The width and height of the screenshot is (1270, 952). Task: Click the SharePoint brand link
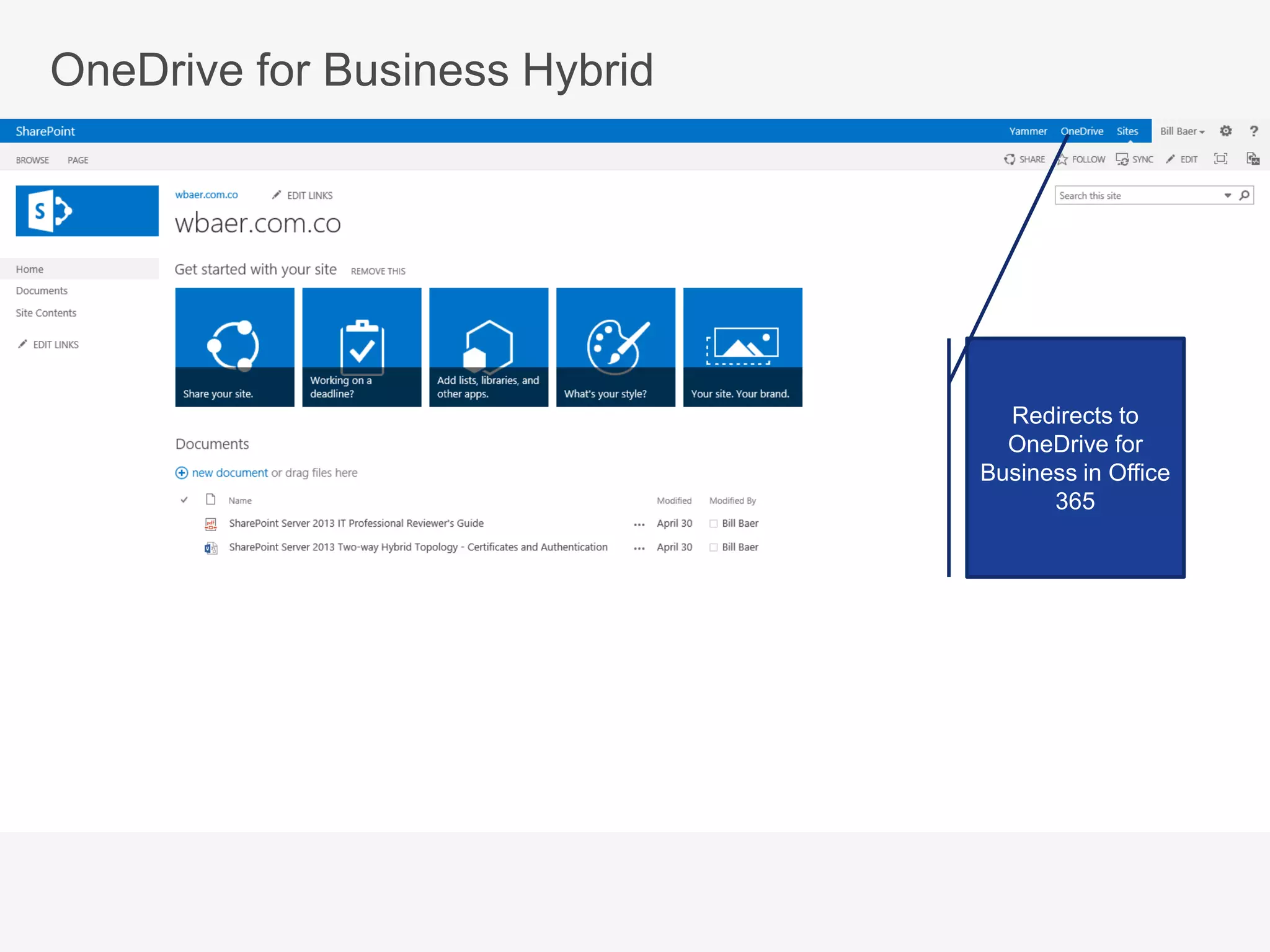coord(45,131)
